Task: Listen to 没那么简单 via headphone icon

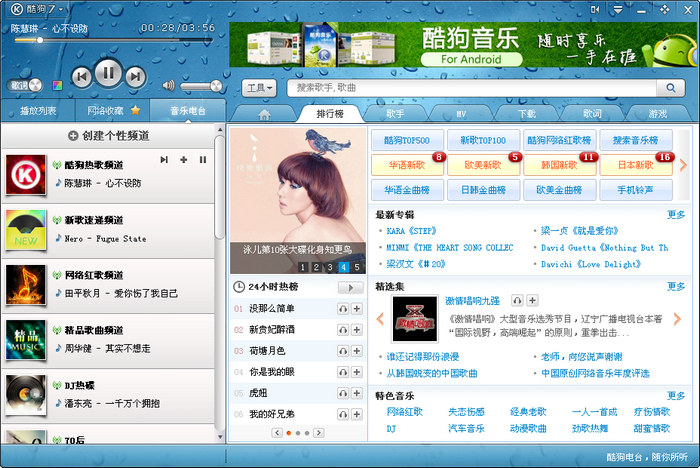Action: (x=343, y=309)
